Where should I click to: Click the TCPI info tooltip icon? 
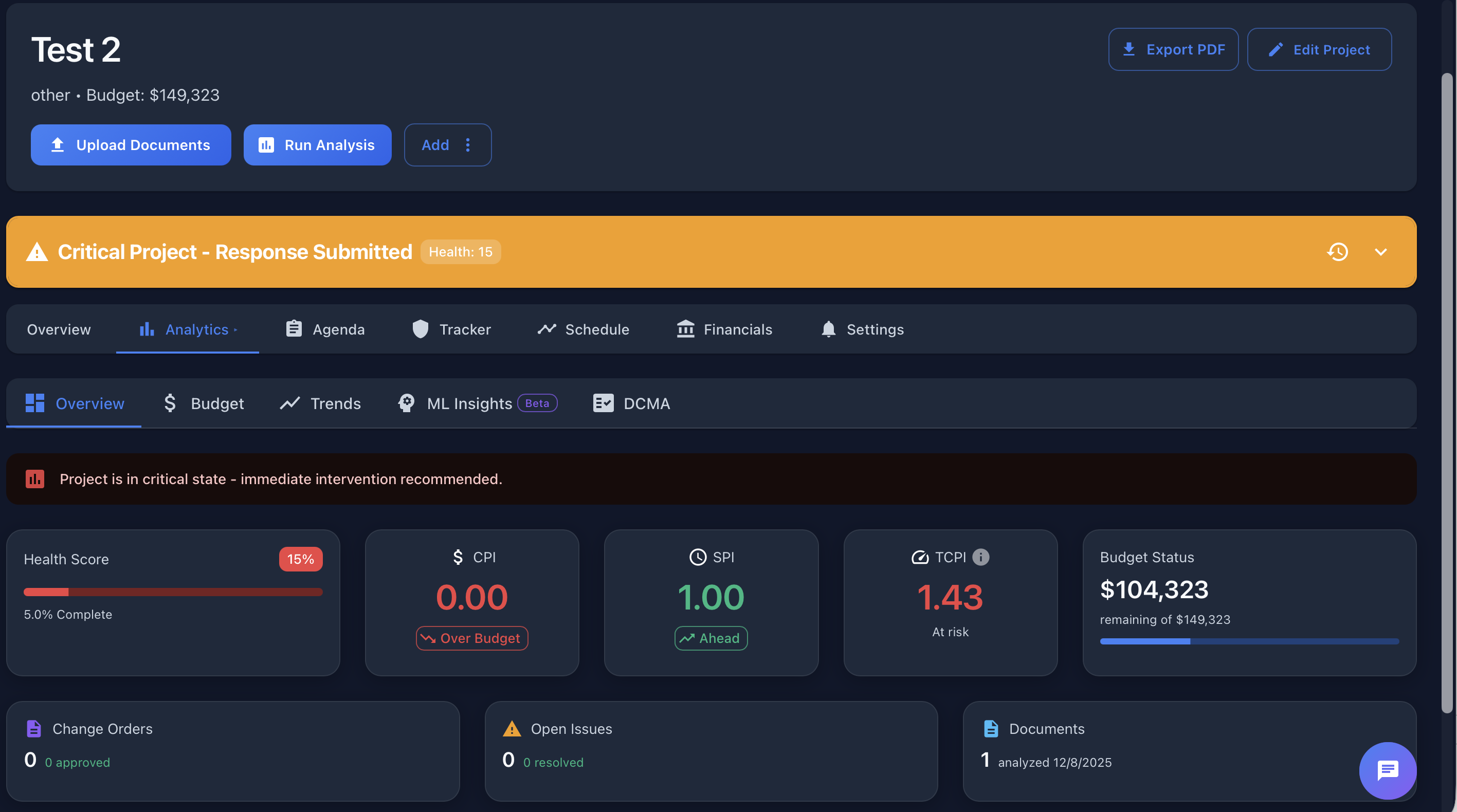click(x=980, y=557)
